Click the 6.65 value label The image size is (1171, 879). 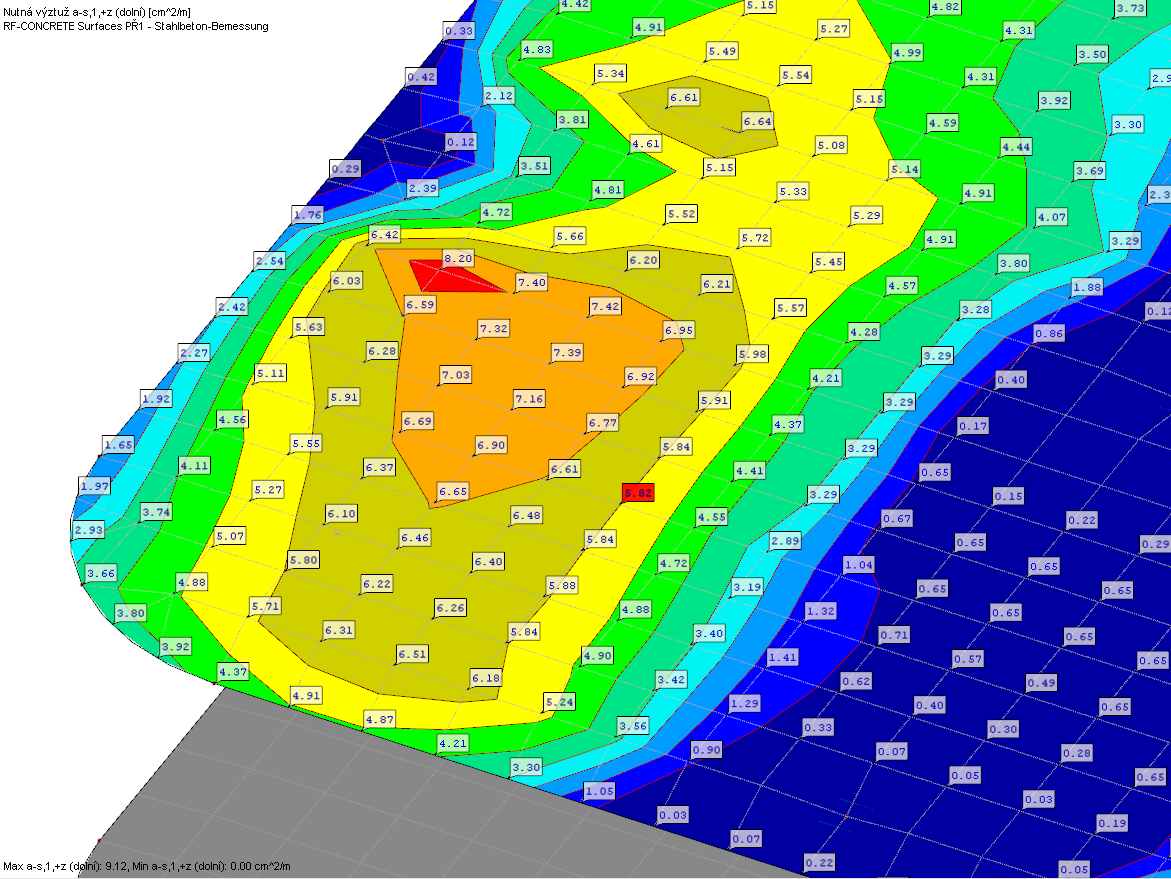pos(453,491)
